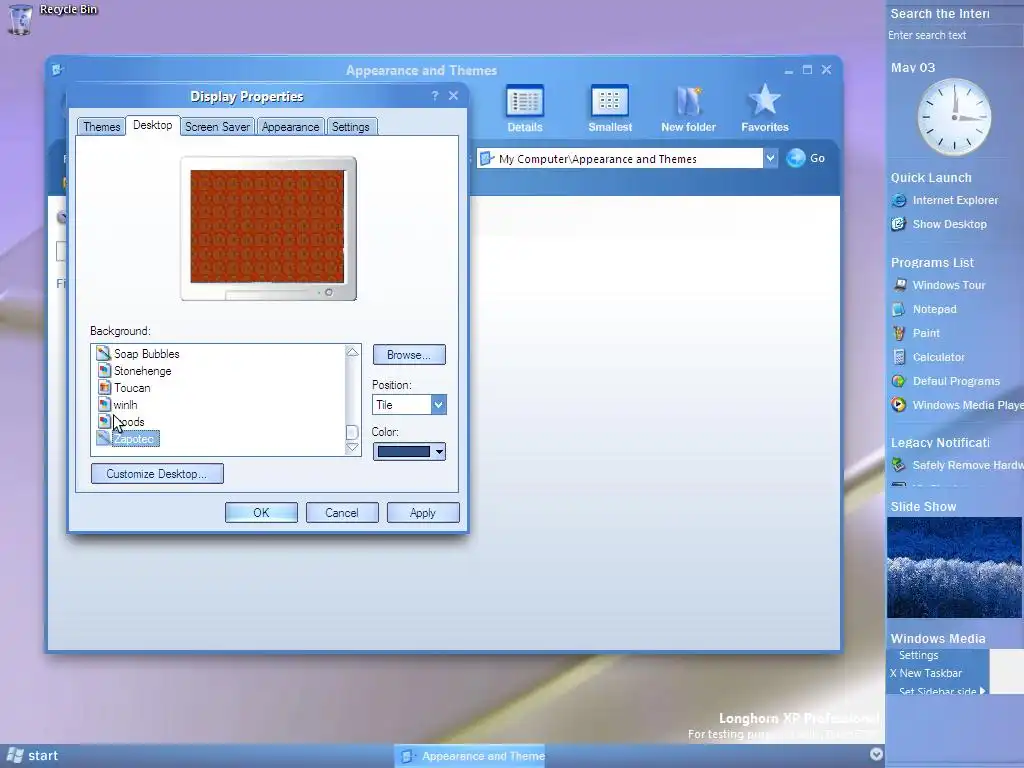
Task: Click the Browse... button
Action: click(x=409, y=355)
